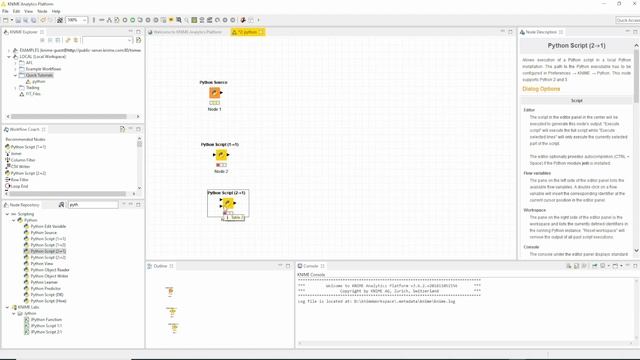The image size is (640, 360).
Task: Open the Node menu
Action: (42, 11)
